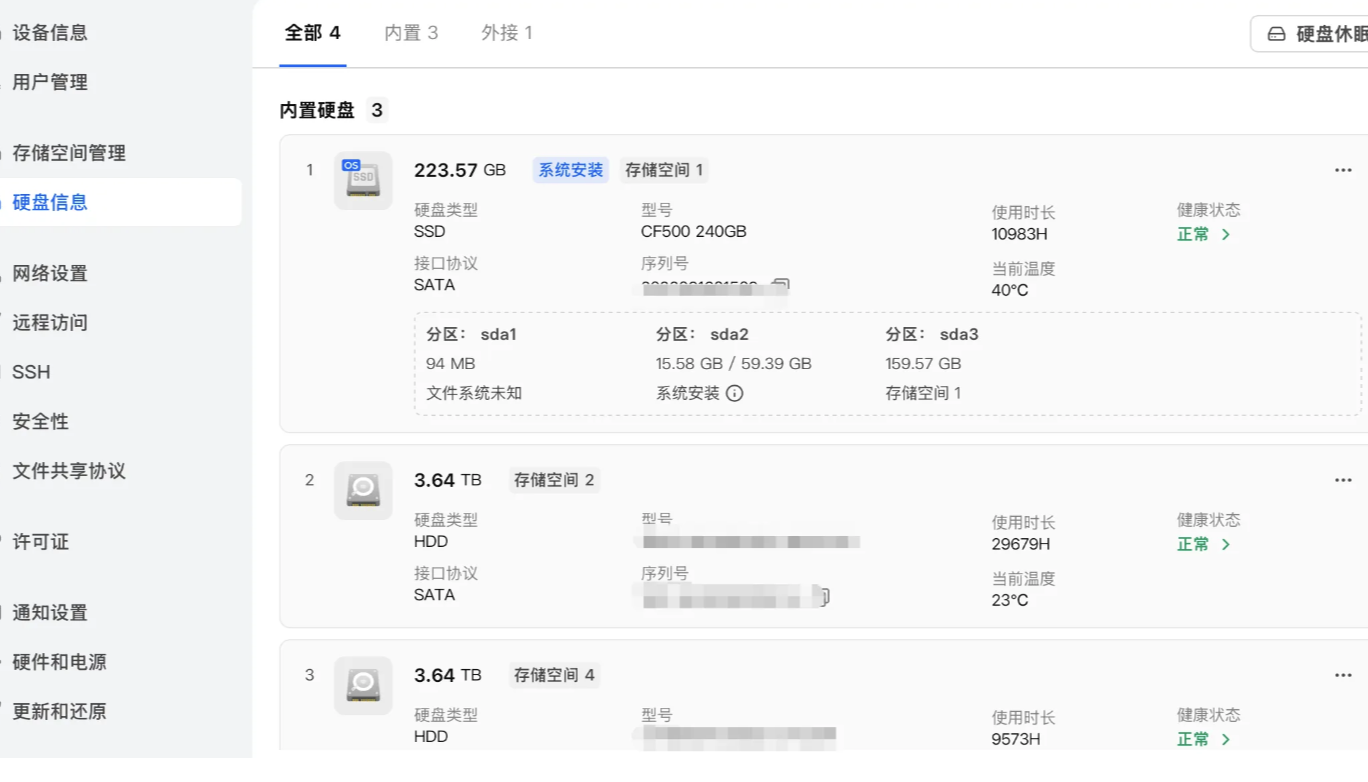1368x782 pixels.
Task: Open more options menu for disk 3
Action: click(1342, 675)
